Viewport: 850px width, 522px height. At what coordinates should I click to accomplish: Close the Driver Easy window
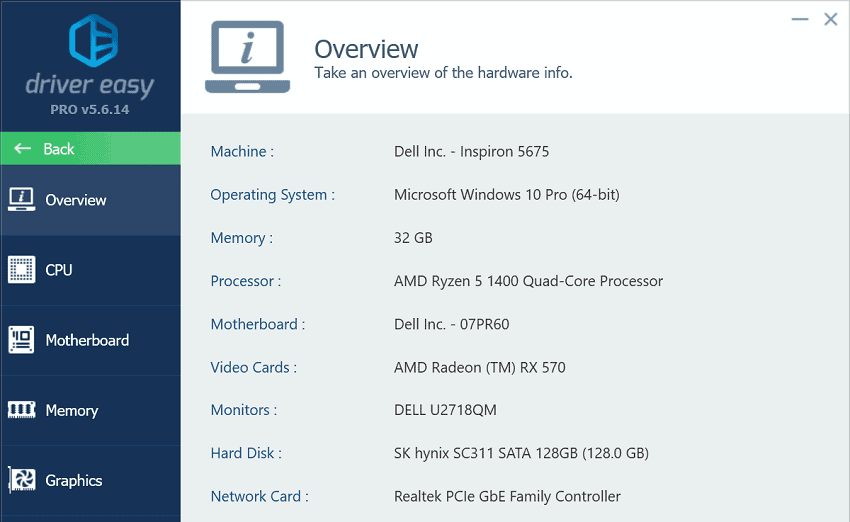point(830,20)
